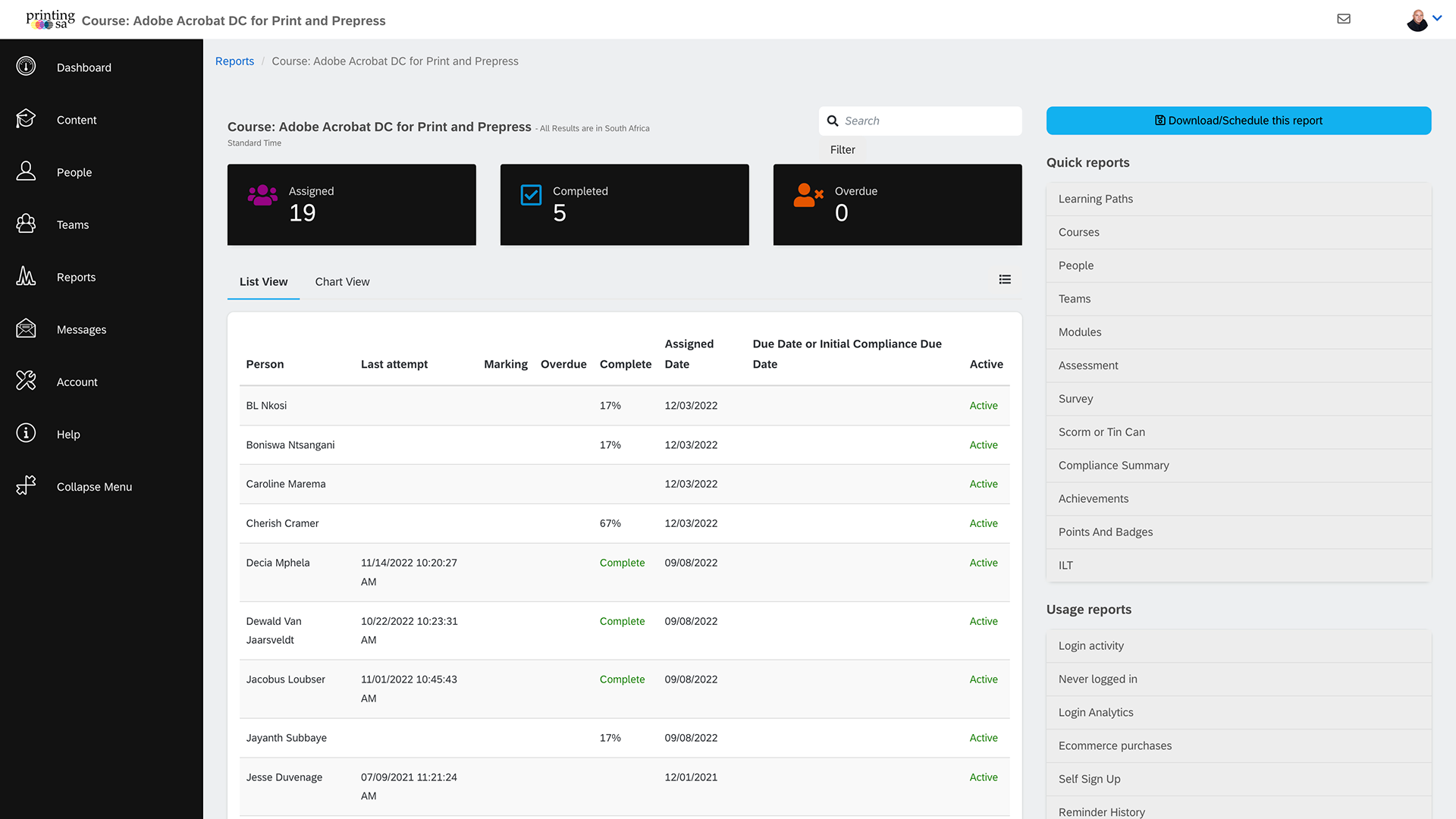Select the Cherish Cramer row name
The width and height of the screenshot is (1456, 819).
[282, 523]
